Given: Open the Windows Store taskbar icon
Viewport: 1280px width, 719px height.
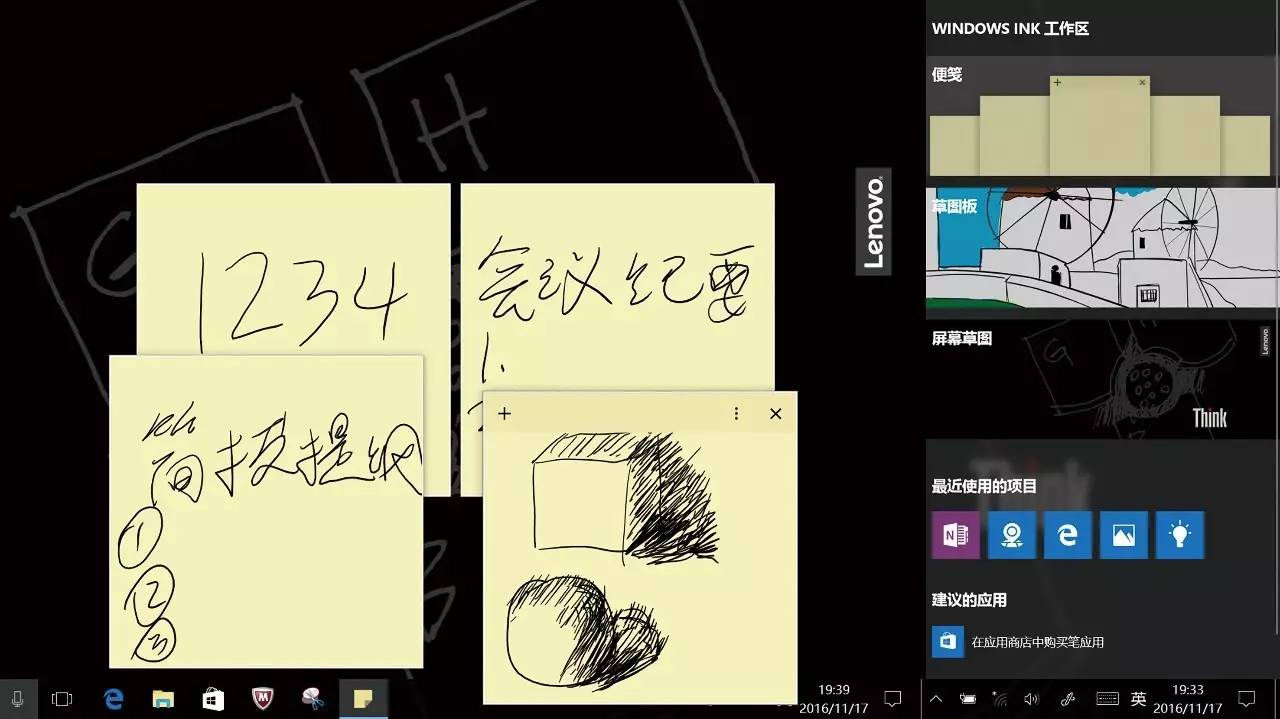Looking at the screenshot, I should pos(213,699).
